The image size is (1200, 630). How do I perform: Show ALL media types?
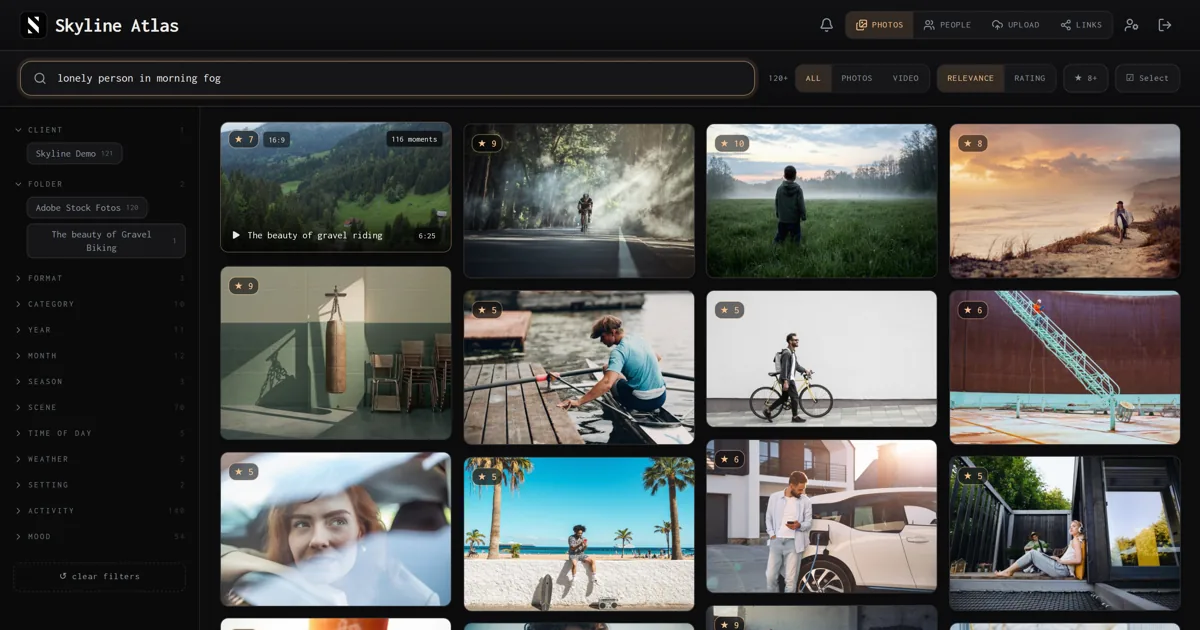click(x=813, y=78)
